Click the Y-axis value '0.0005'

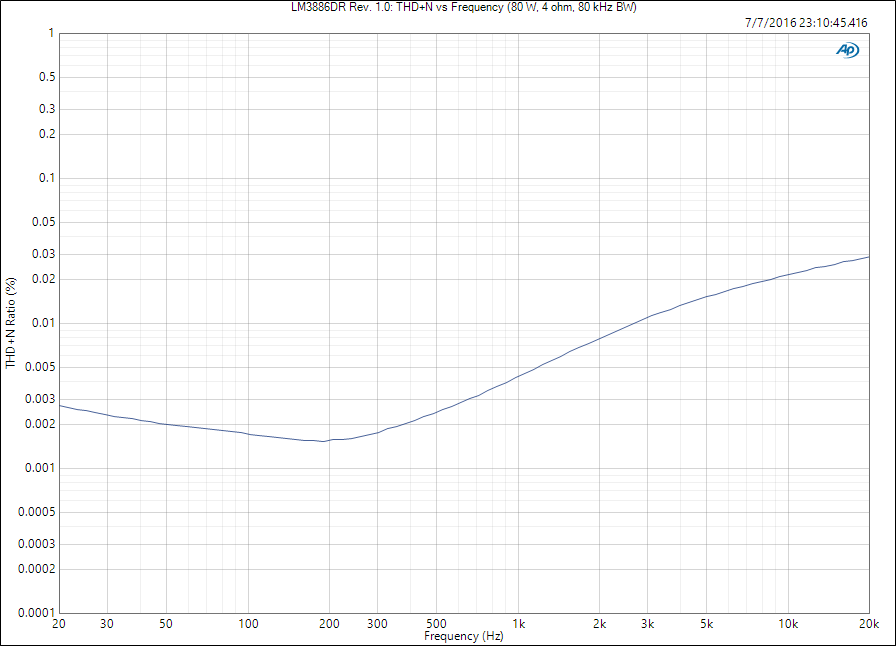point(37,512)
